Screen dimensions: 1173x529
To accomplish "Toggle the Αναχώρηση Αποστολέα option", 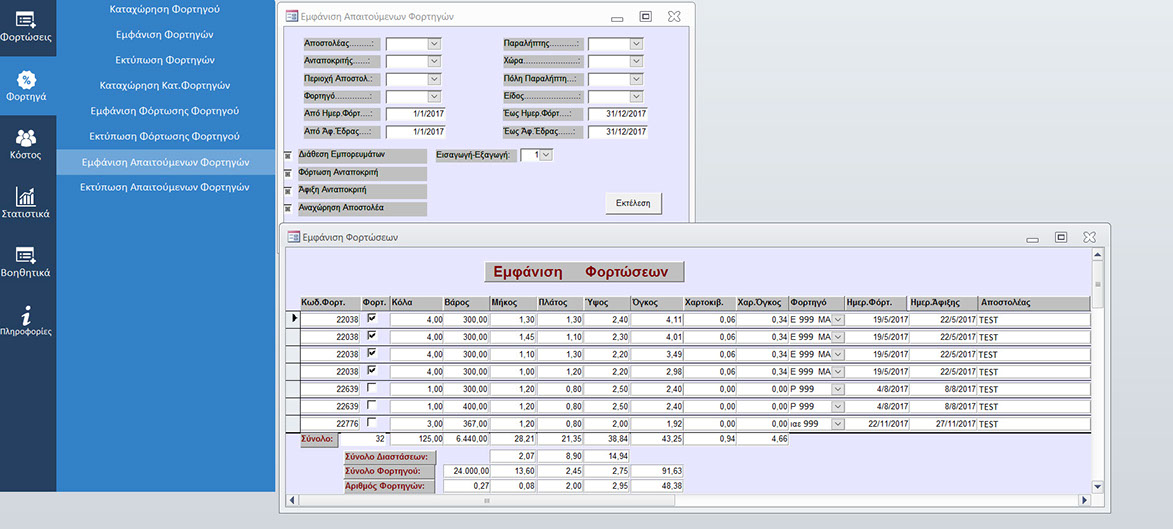I will coord(288,209).
